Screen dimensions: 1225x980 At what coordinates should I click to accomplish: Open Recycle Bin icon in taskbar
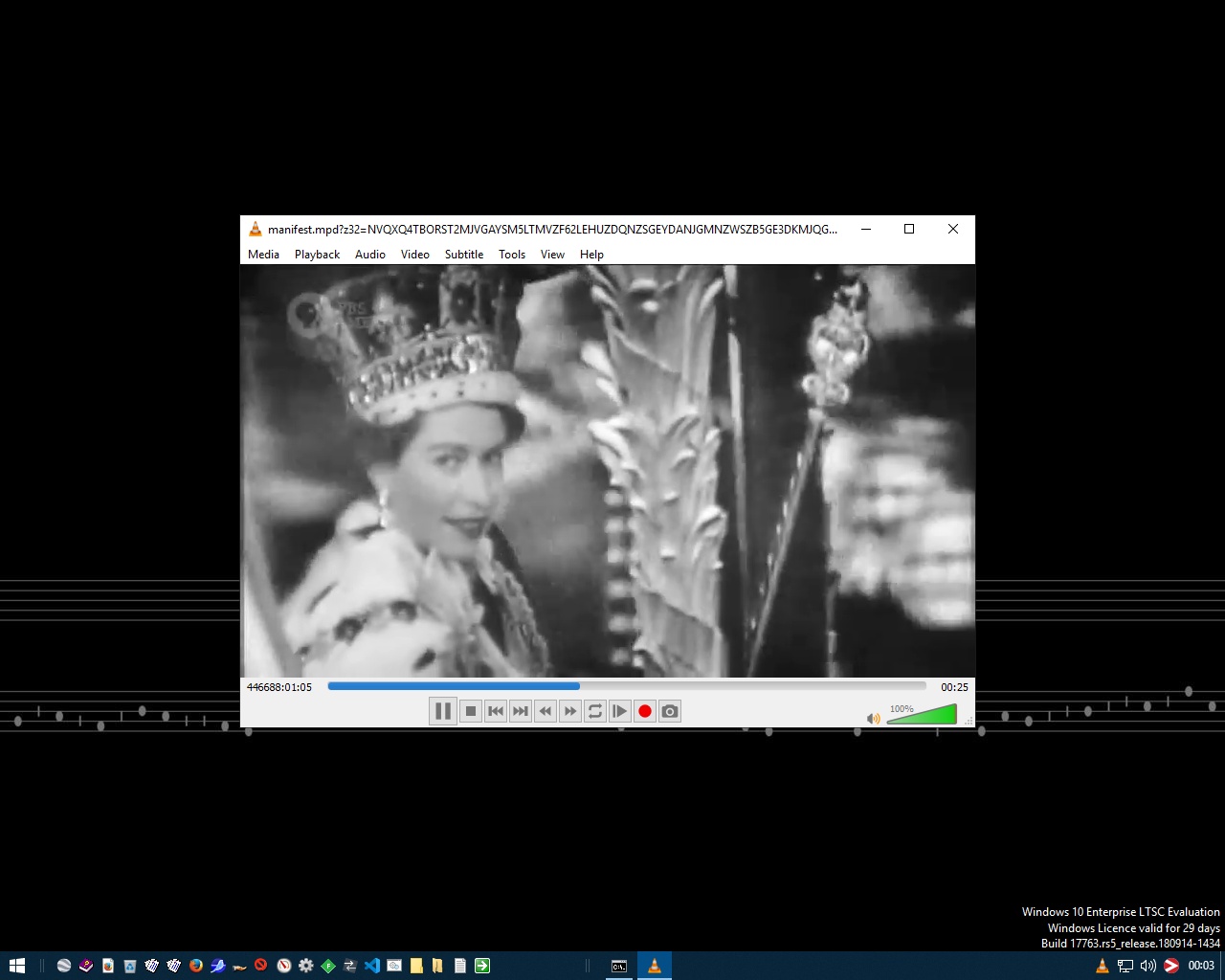pyautogui.click(x=130, y=966)
